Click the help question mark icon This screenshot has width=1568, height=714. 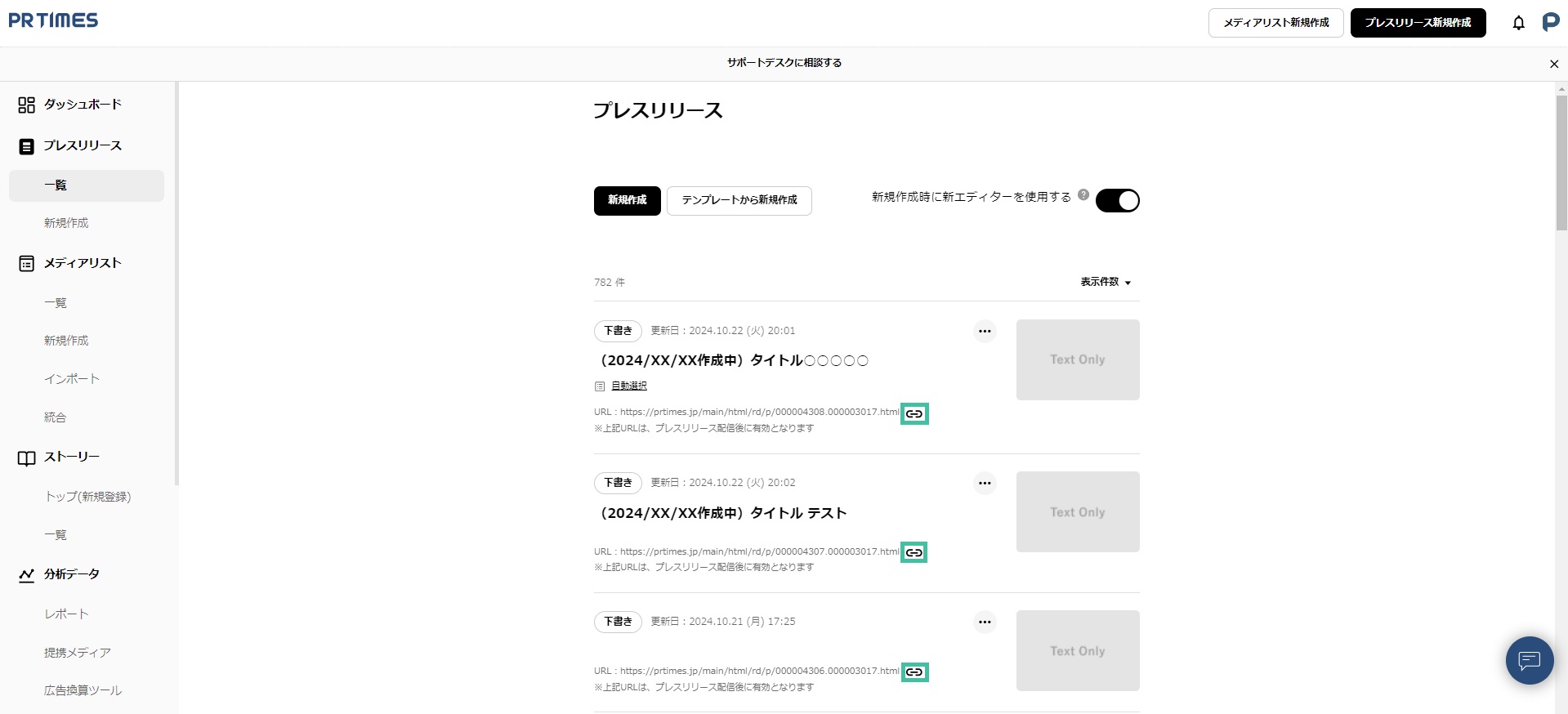[x=1083, y=195]
